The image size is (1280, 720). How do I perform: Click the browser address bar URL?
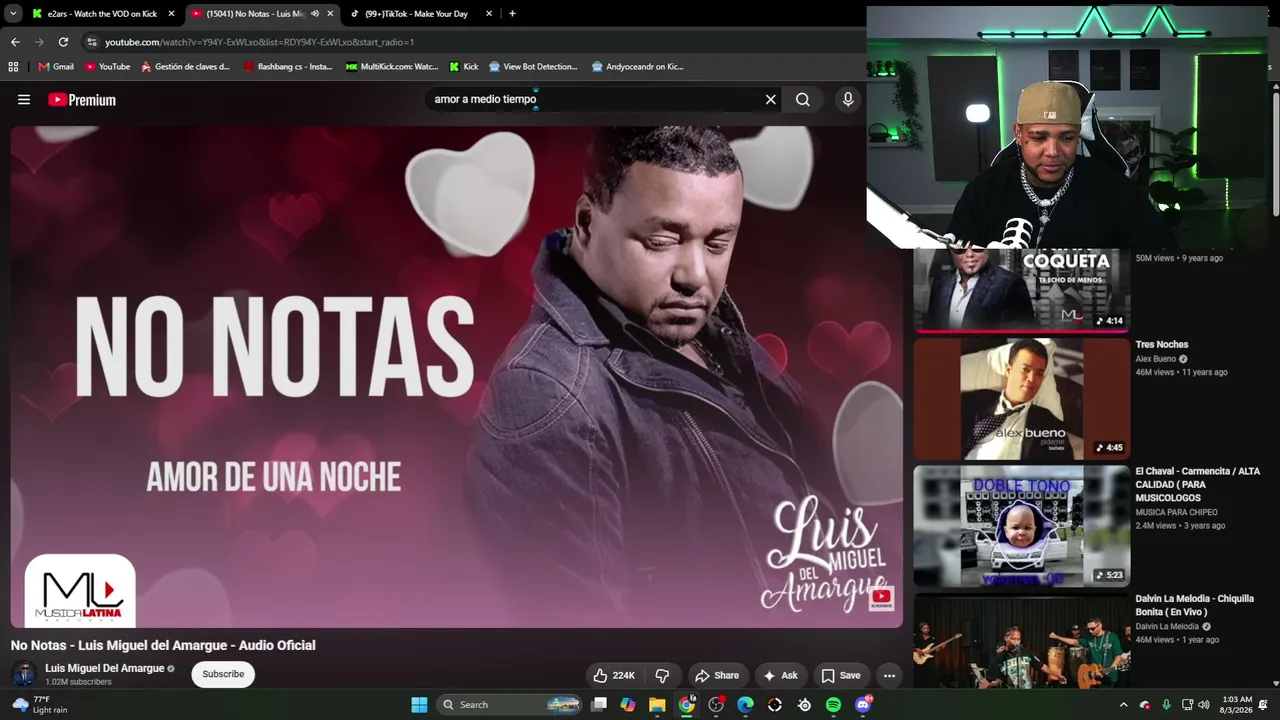coord(260,42)
